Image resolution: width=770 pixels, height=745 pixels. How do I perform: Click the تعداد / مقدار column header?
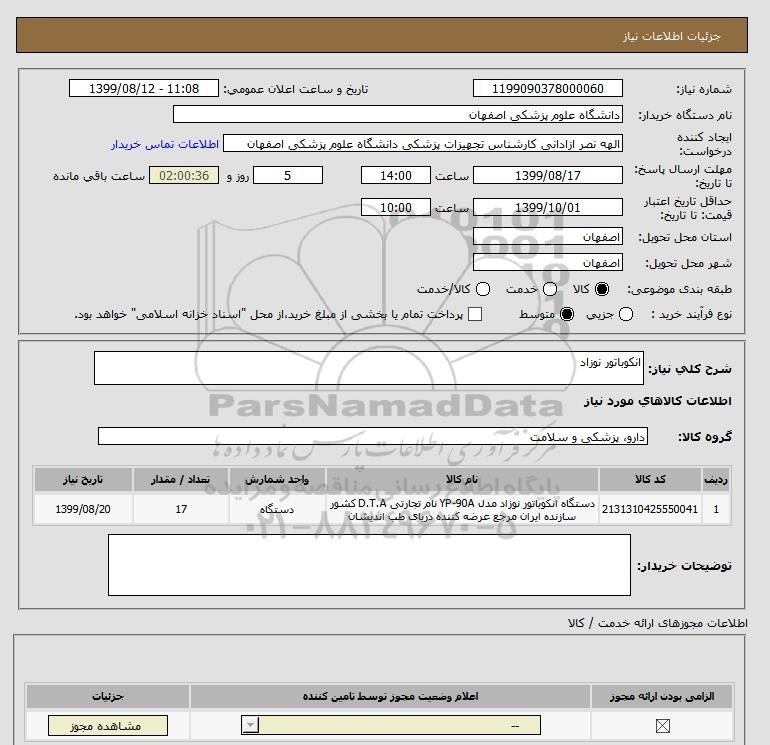click(x=181, y=479)
